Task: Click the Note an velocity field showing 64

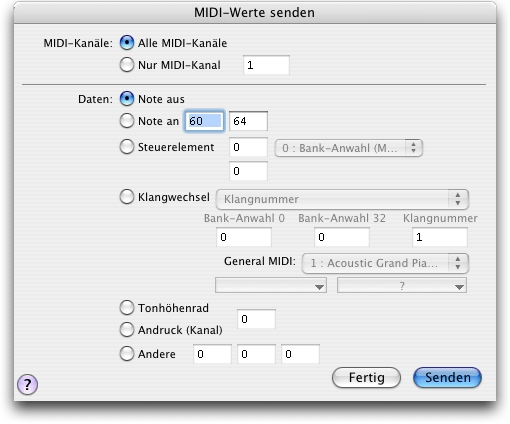Action: click(x=248, y=121)
